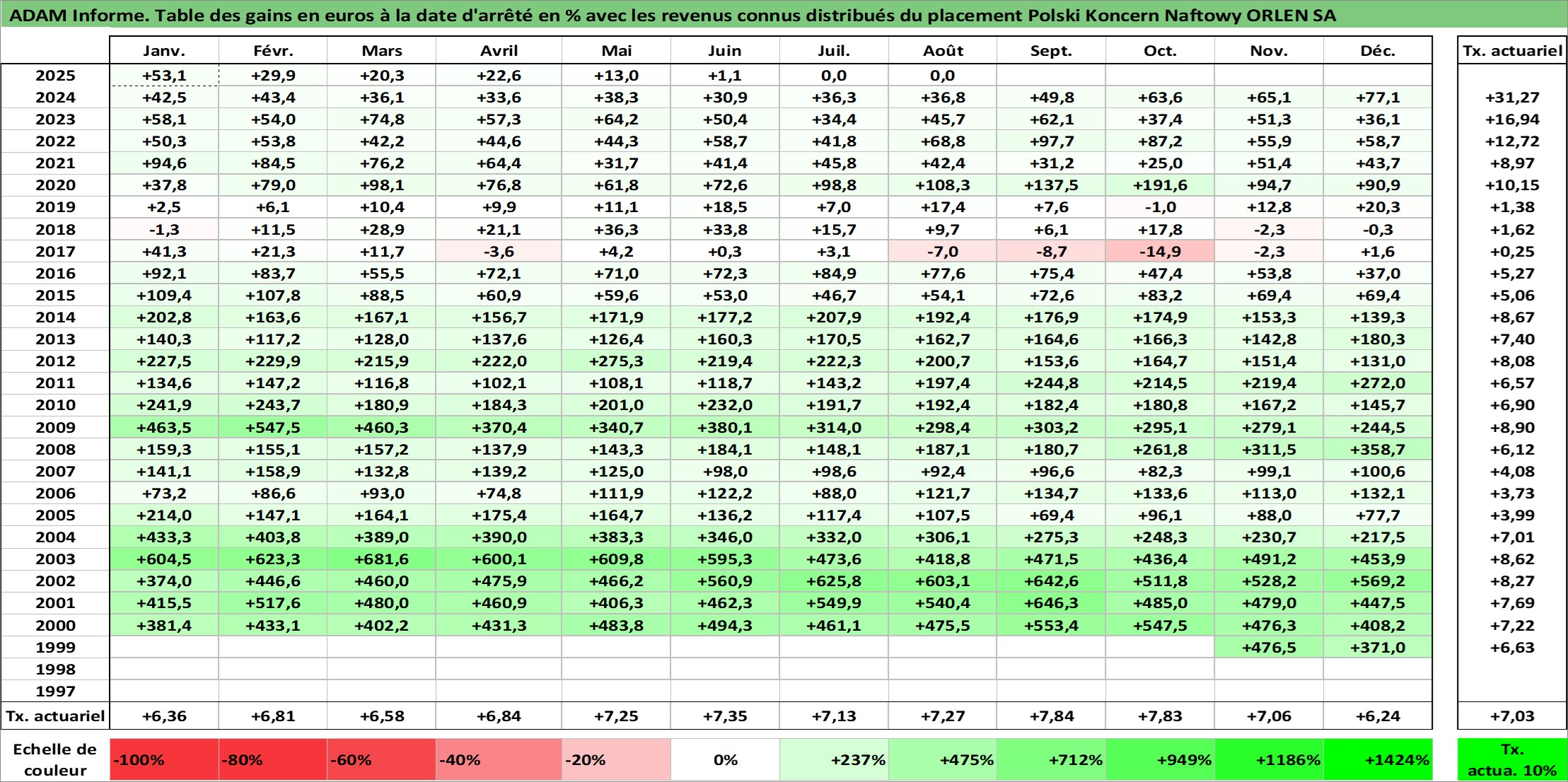
Task: Click the 2017 row label
Action: tap(55, 252)
